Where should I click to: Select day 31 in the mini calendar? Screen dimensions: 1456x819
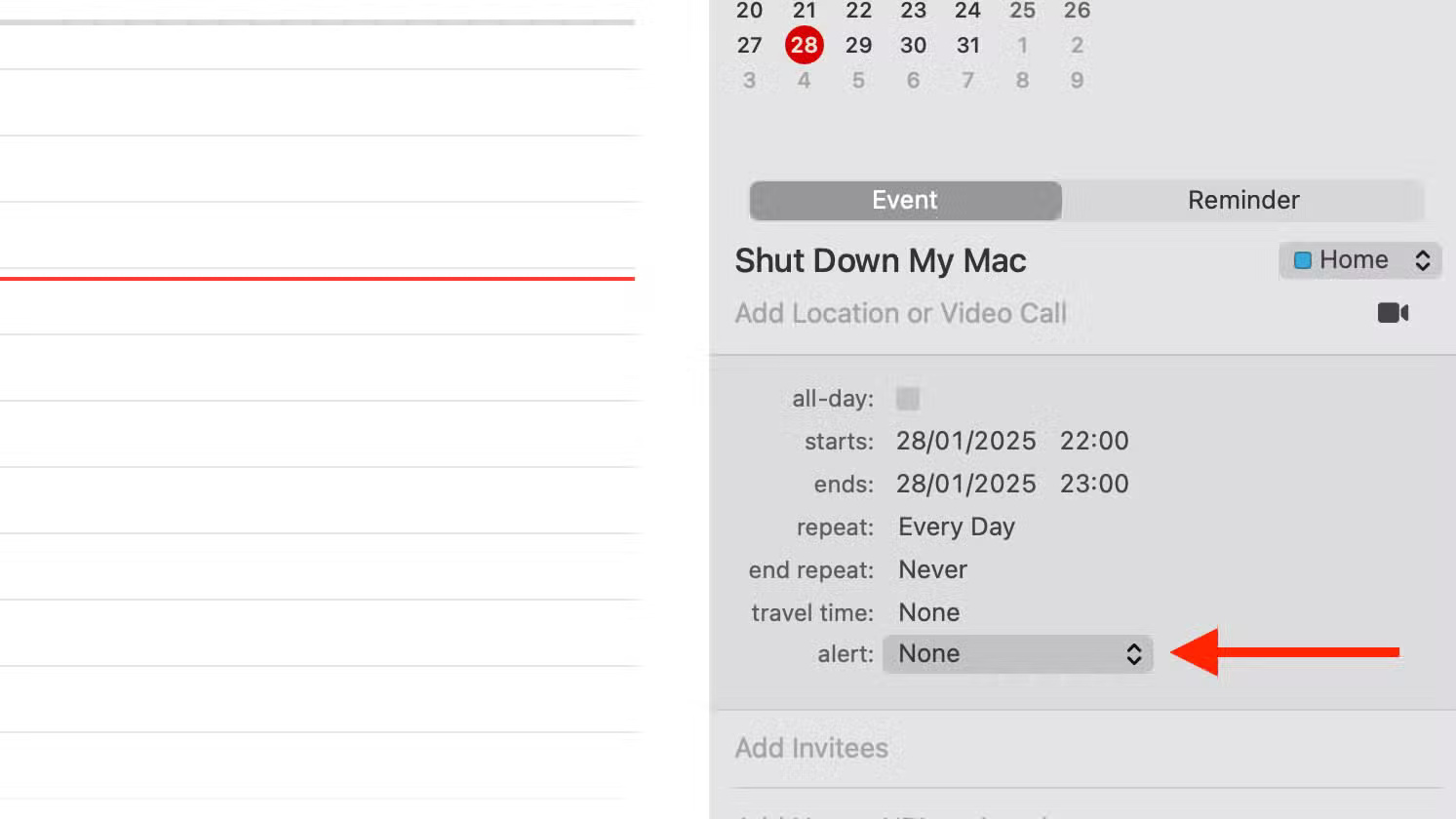point(967,45)
